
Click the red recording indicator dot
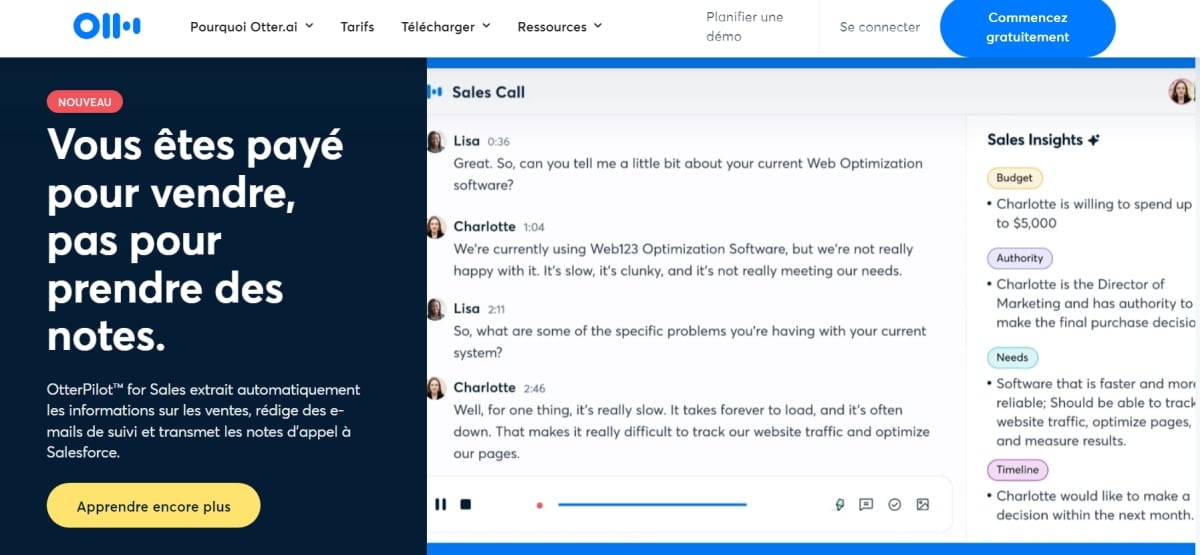pyautogui.click(x=540, y=505)
